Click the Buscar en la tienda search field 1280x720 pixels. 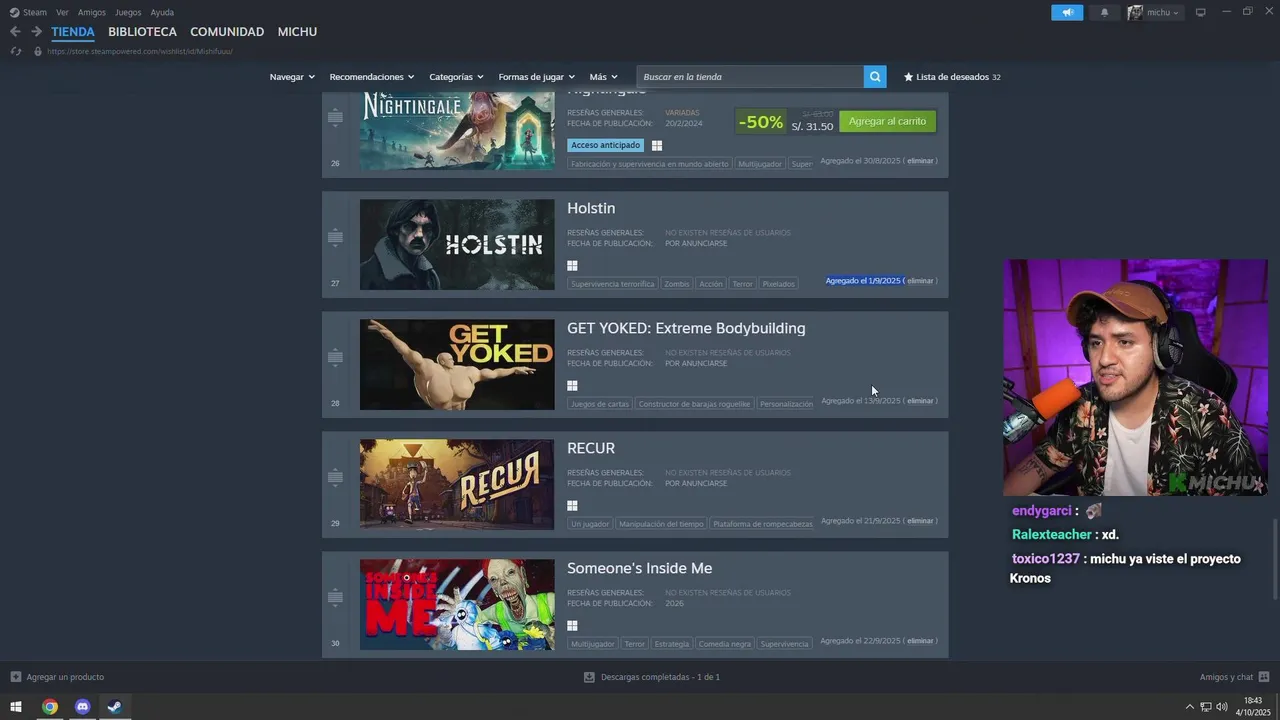click(750, 77)
